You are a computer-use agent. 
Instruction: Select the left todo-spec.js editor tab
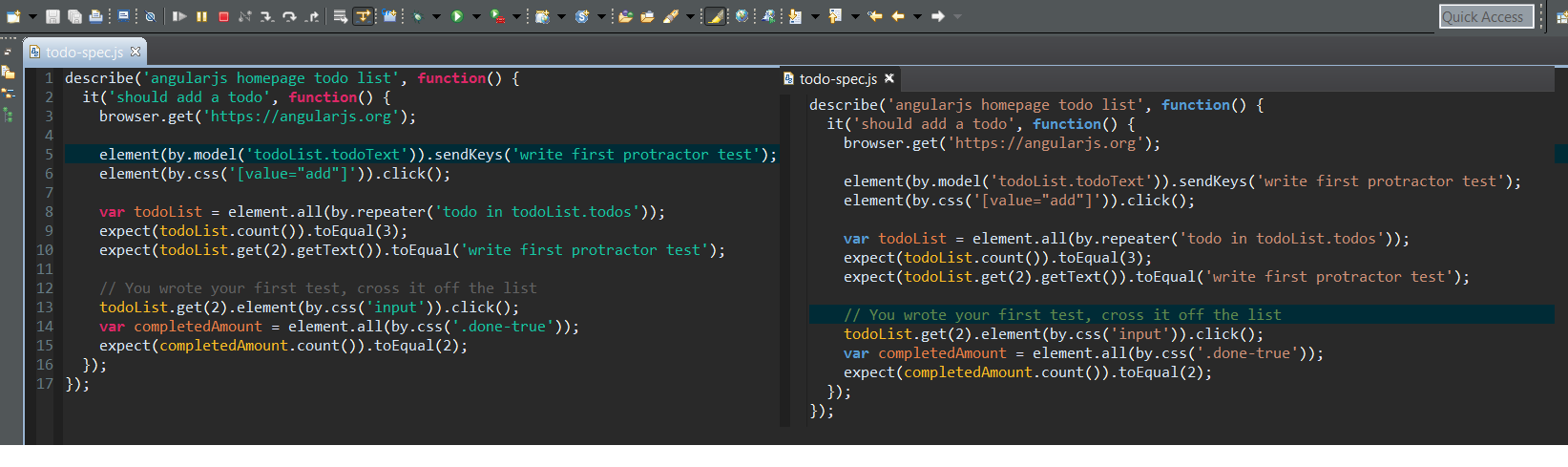(83, 53)
